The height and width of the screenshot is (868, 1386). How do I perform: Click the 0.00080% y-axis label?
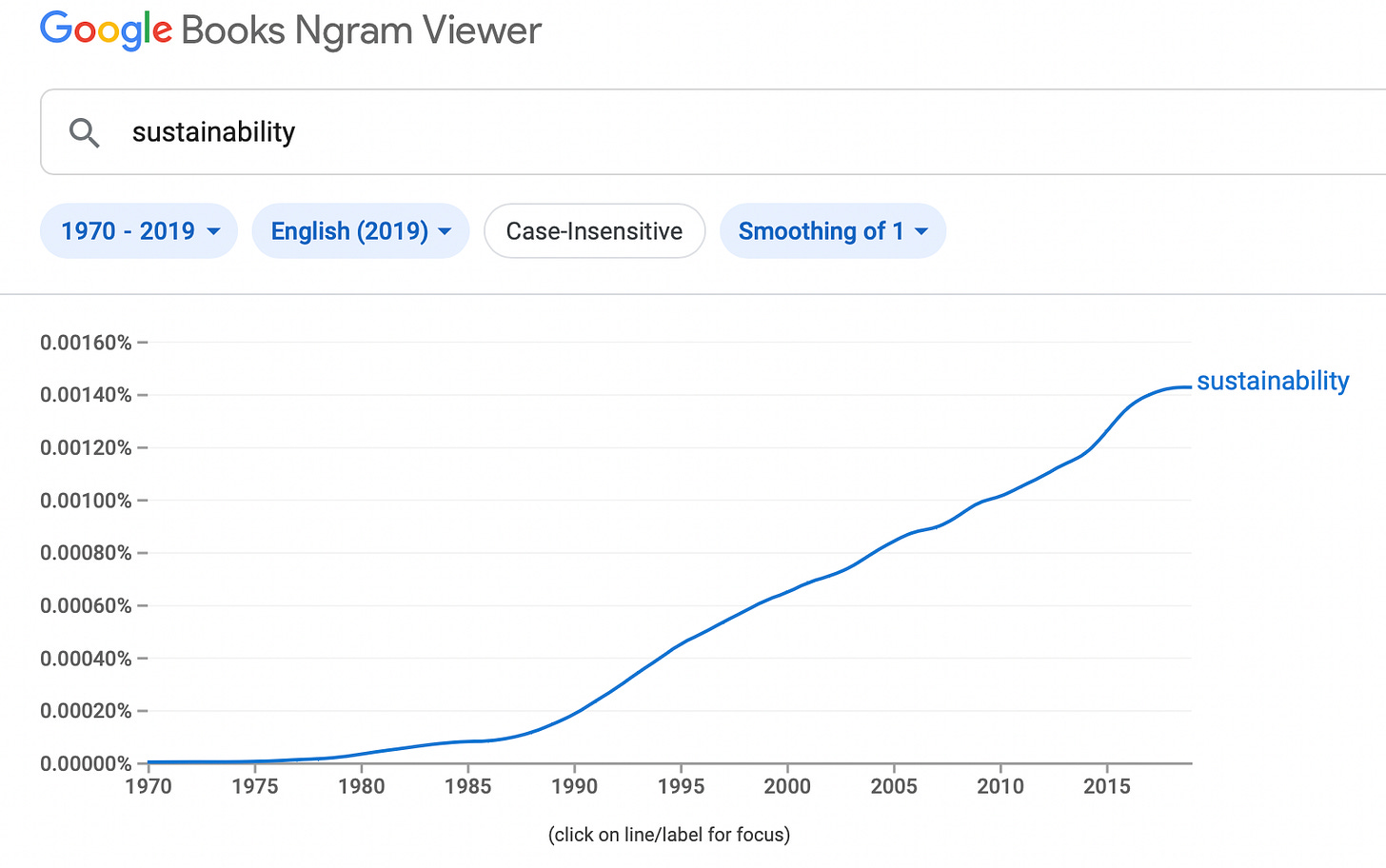86,553
